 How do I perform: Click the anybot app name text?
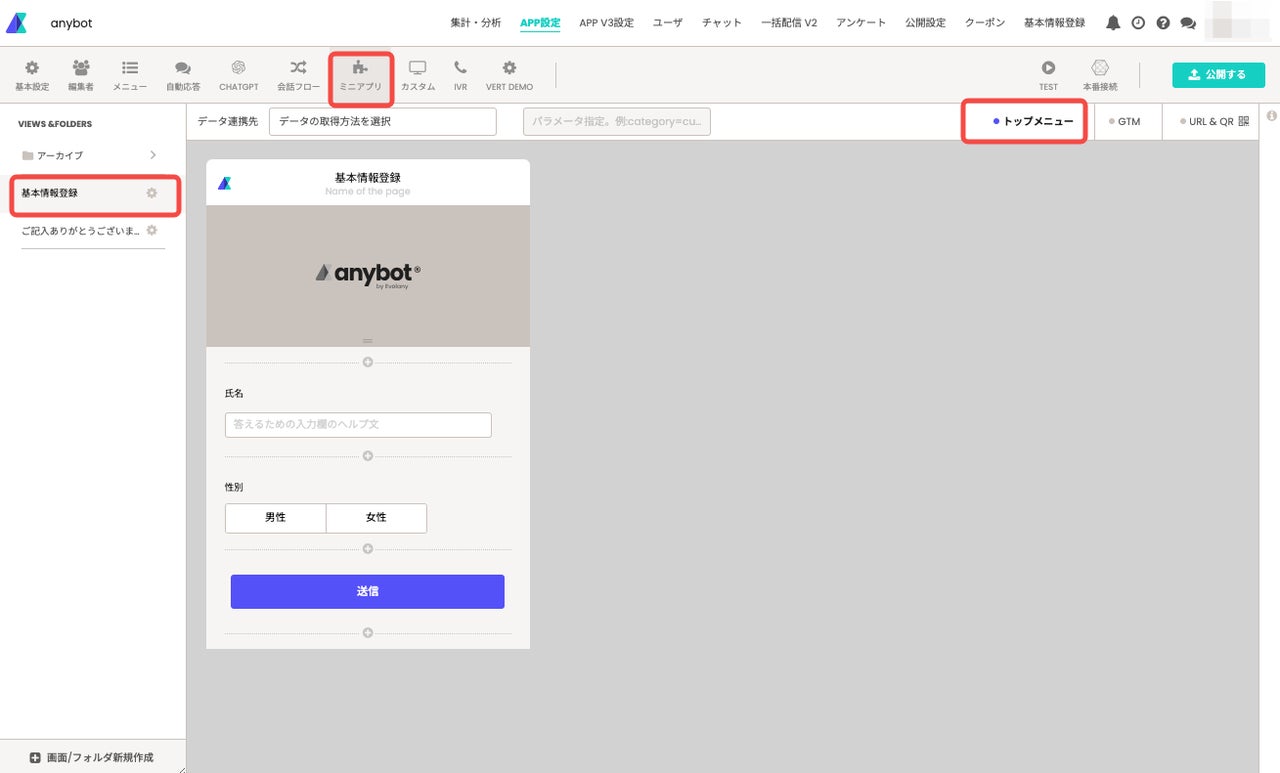[71, 23]
